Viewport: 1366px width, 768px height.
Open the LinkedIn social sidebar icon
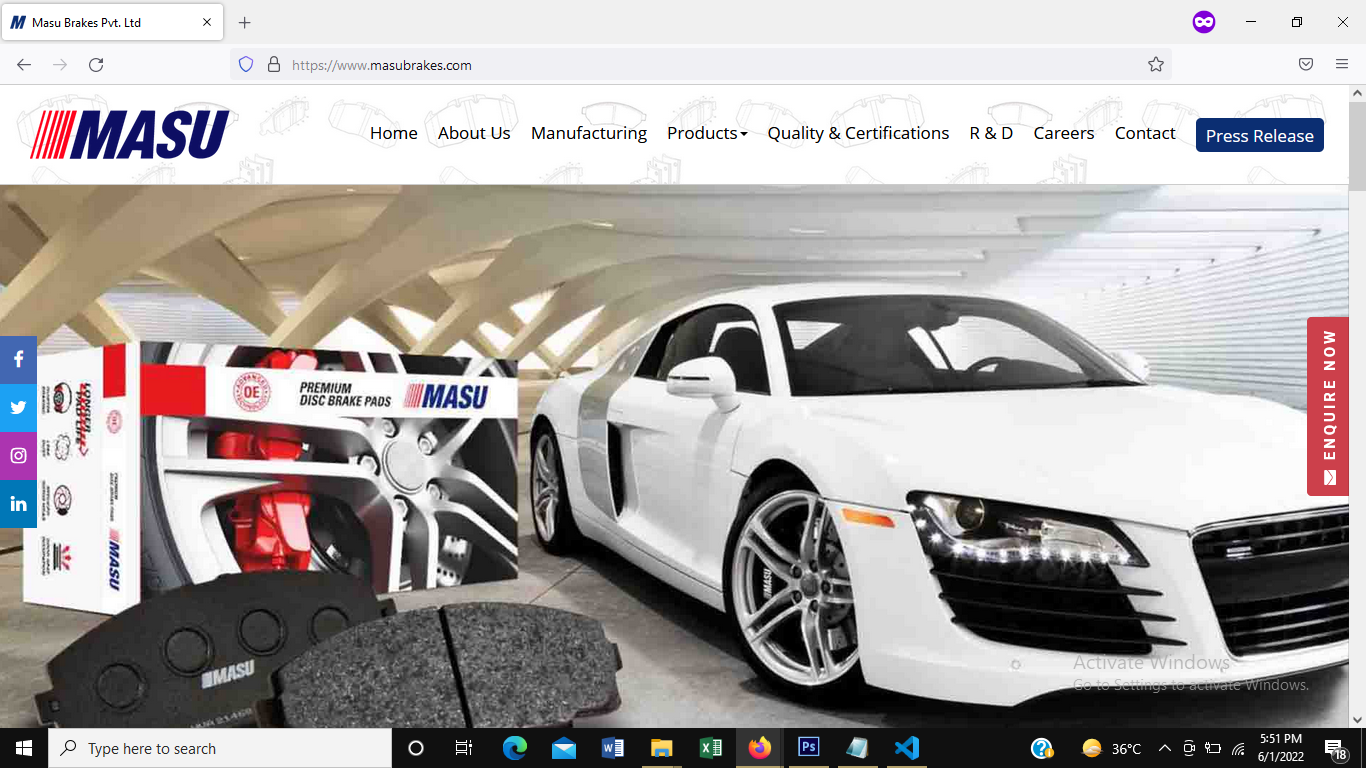point(18,504)
